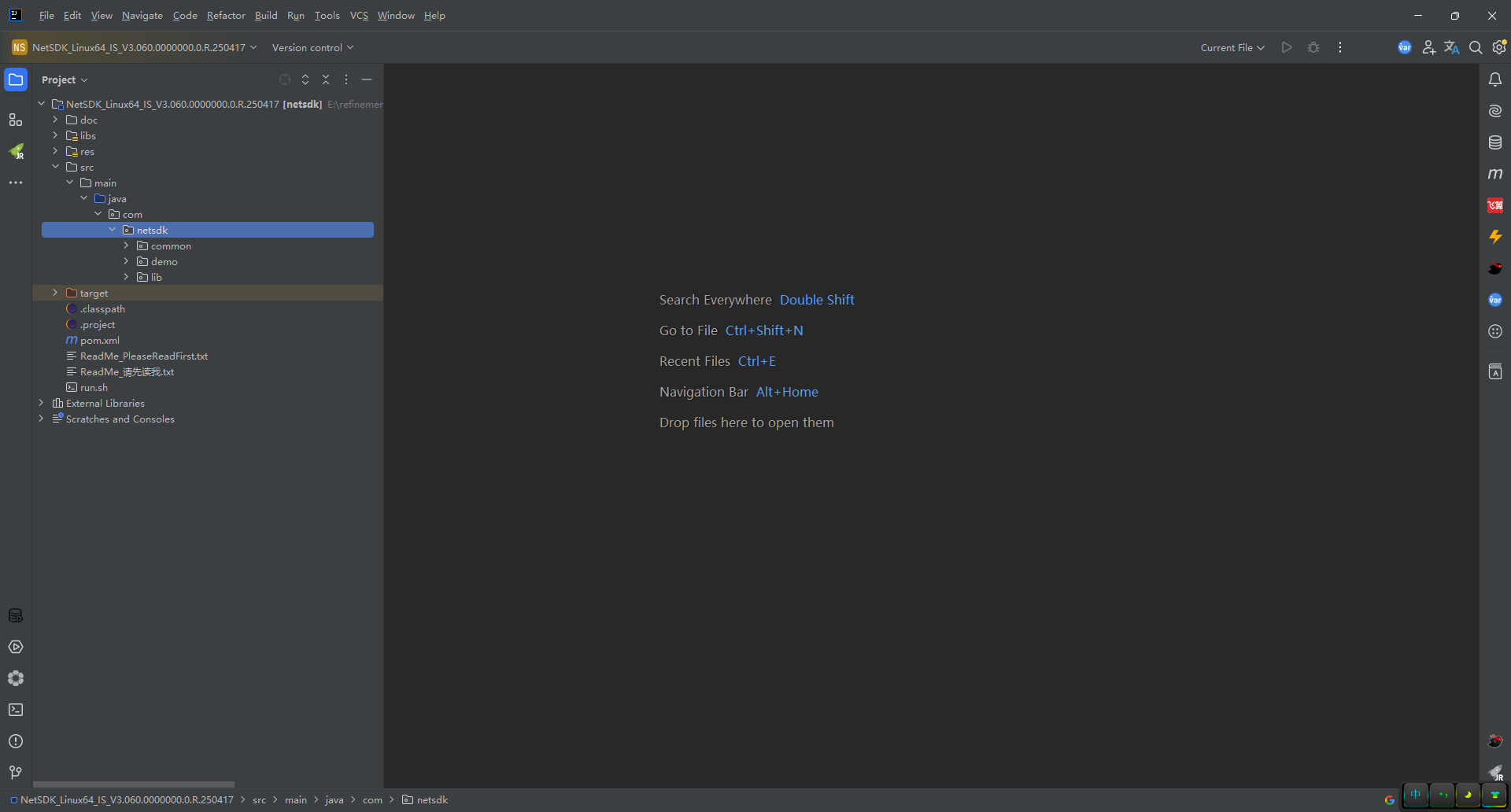Screen dimensions: 1511x812
Task: Open the Maven tool window icon
Action: tap(1495, 174)
